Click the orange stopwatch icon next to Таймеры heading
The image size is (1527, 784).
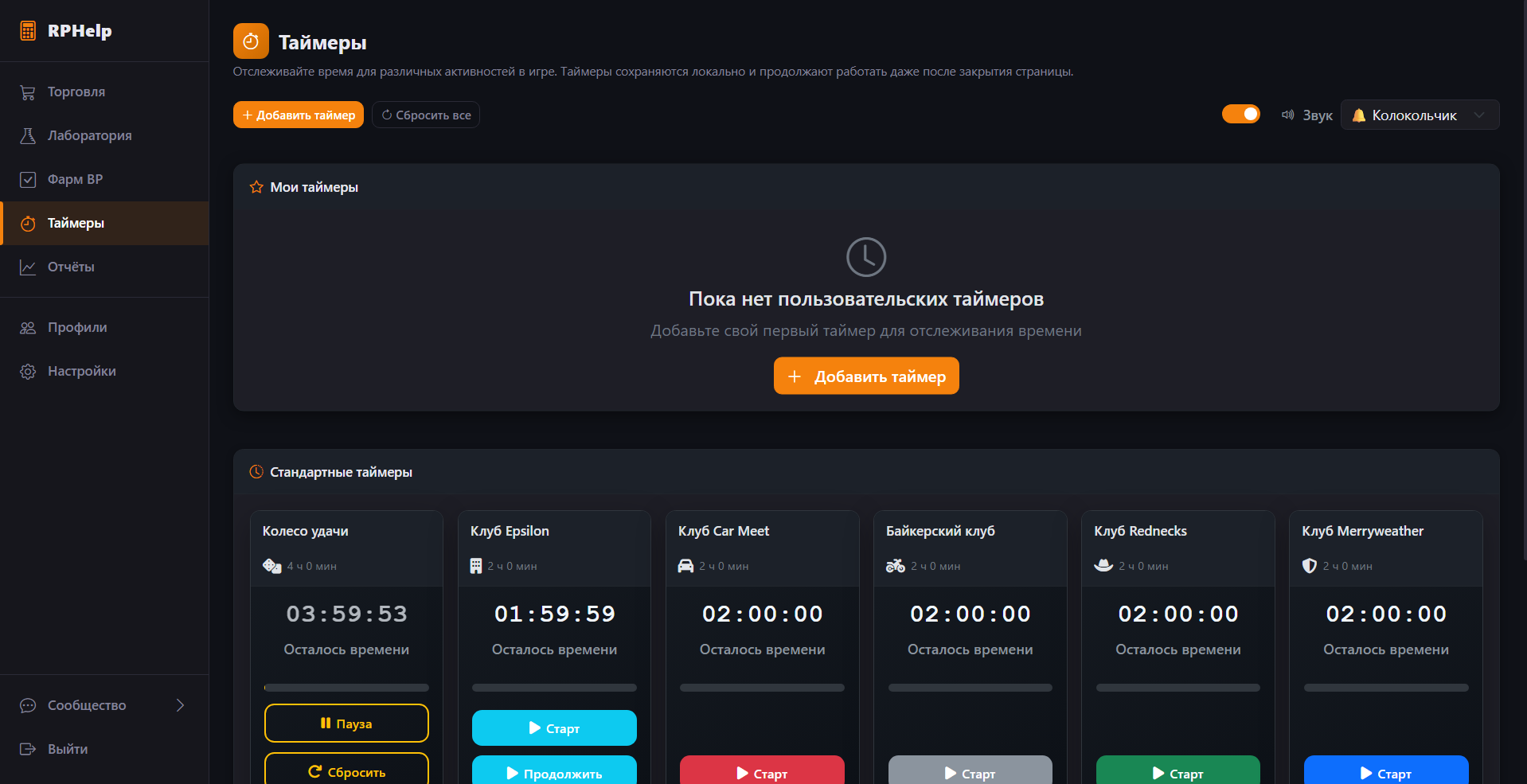click(251, 41)
